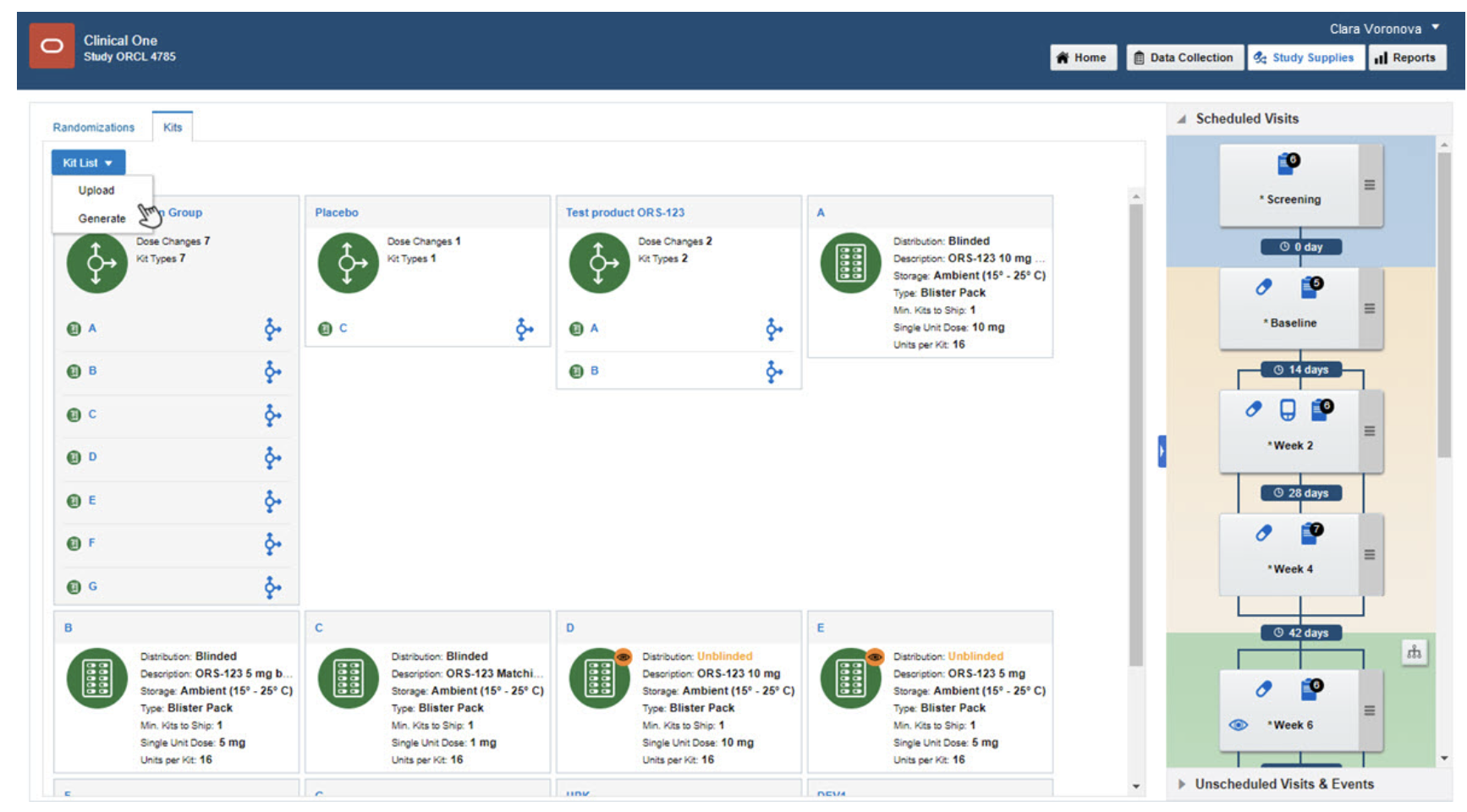This screenshot has height=812, width=1467.
Task: Click kit E card blister pack icon
Action: pos(850,678)
